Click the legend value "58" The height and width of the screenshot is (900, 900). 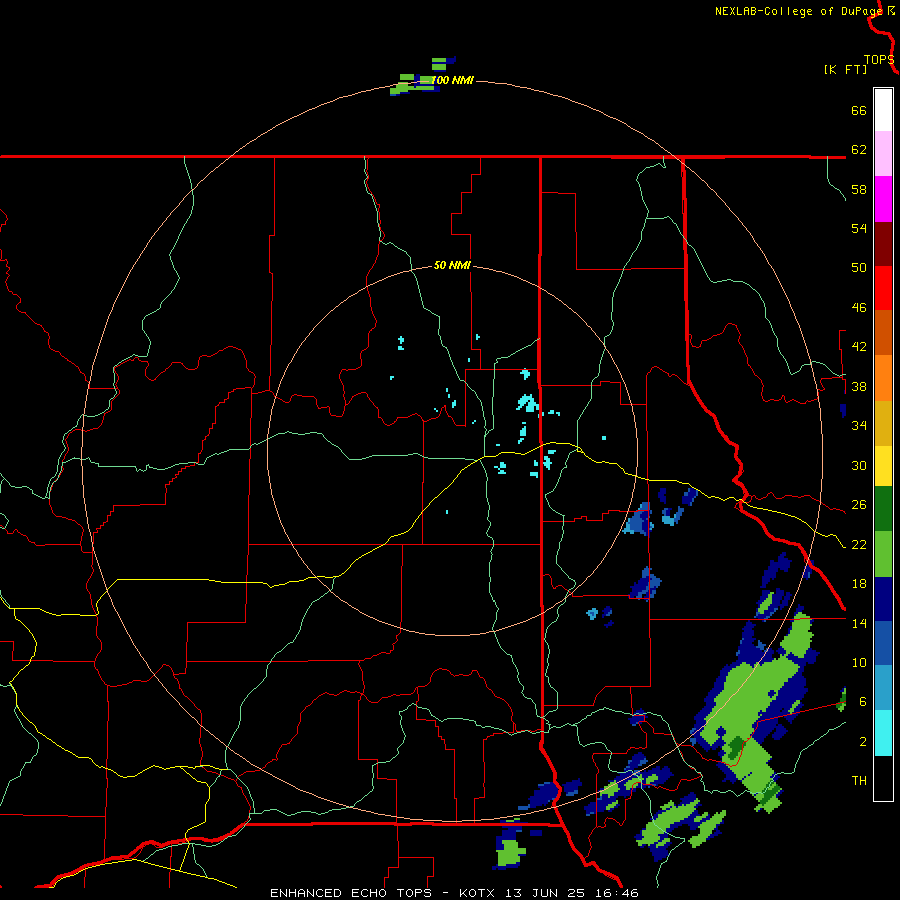859,189
